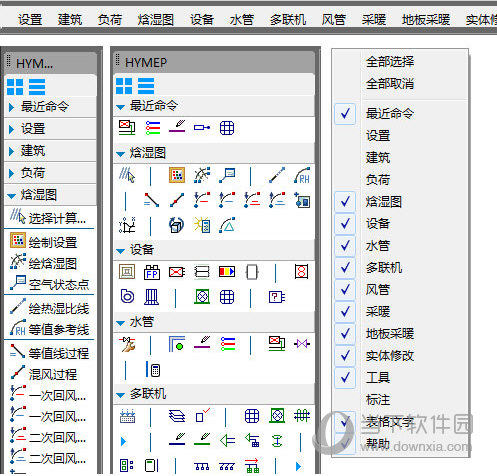Click the wrench icon in 水管 section
497x476 pixels.
coord(127,344)
